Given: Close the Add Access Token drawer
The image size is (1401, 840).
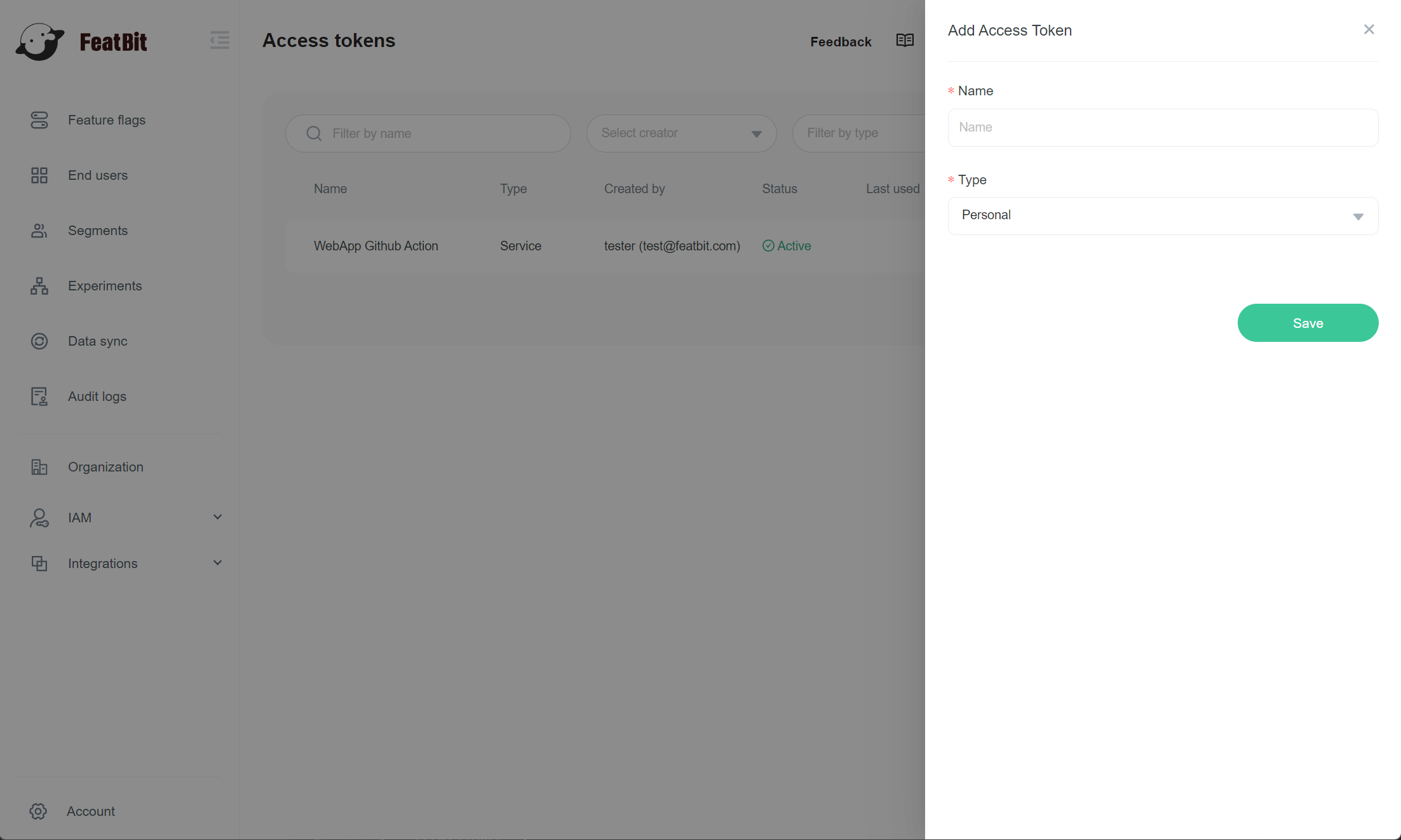Looking at the screenshot, I should [x=1369, y=29].
